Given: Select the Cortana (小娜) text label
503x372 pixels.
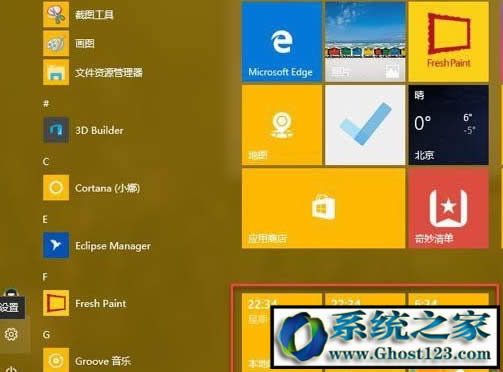Looking at the screenshot, I should [107, 188].
